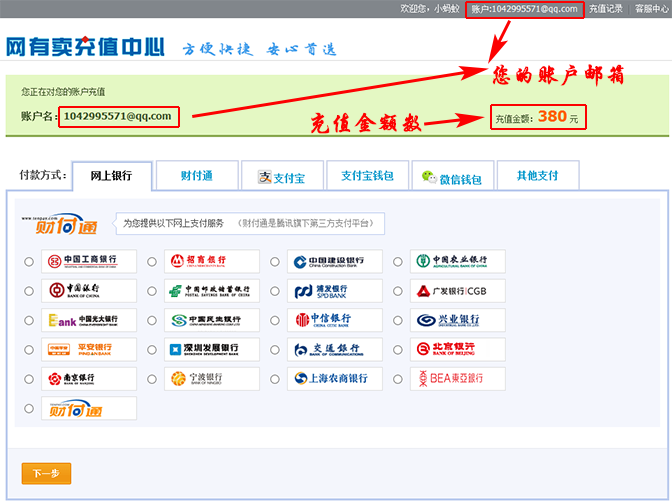Select the 平安银行 radio button
The height and width of the screenshot is (504, 672).
click(29, 350)
